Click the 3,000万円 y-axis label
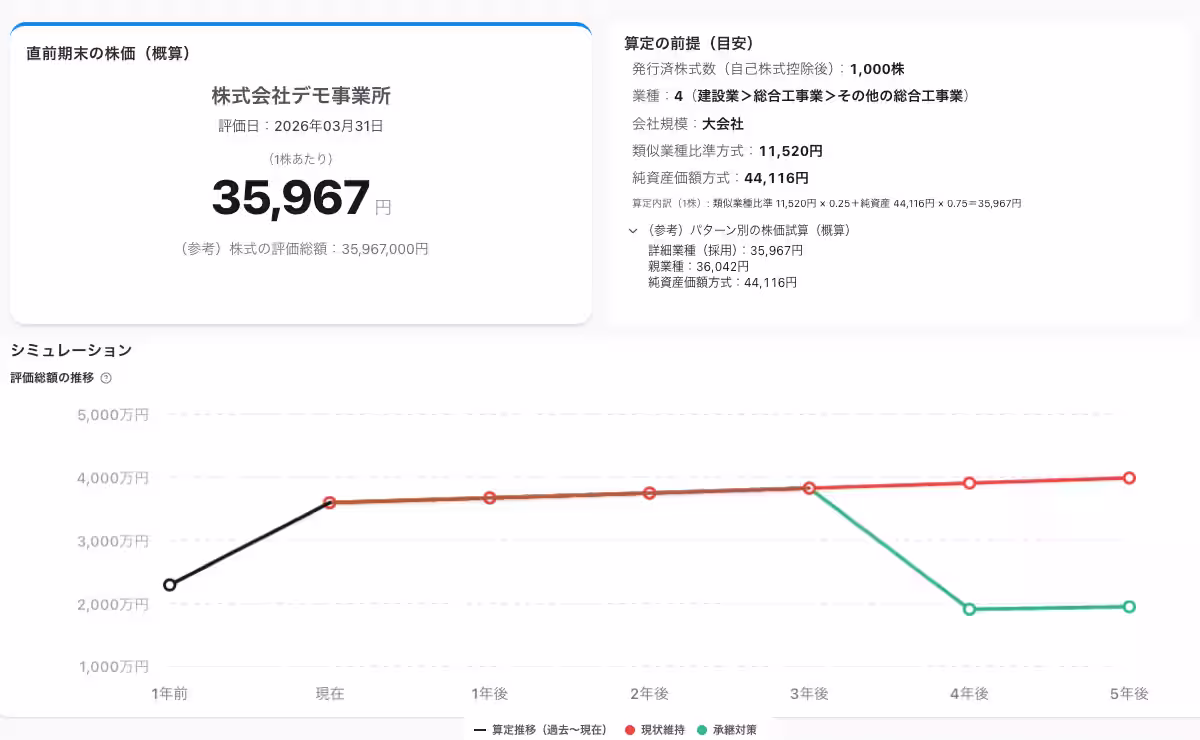The image size is (1200, 740). (113, 541)
